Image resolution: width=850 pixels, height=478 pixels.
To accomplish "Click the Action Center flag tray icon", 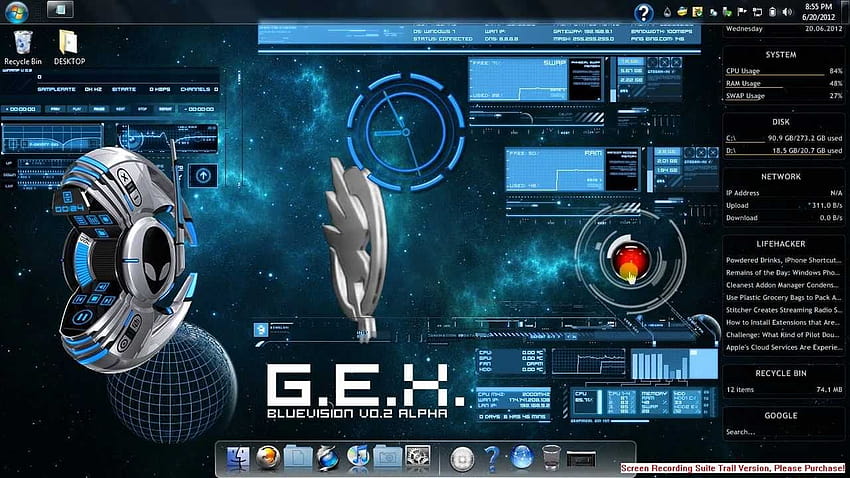I will click(x=742, y=12).
